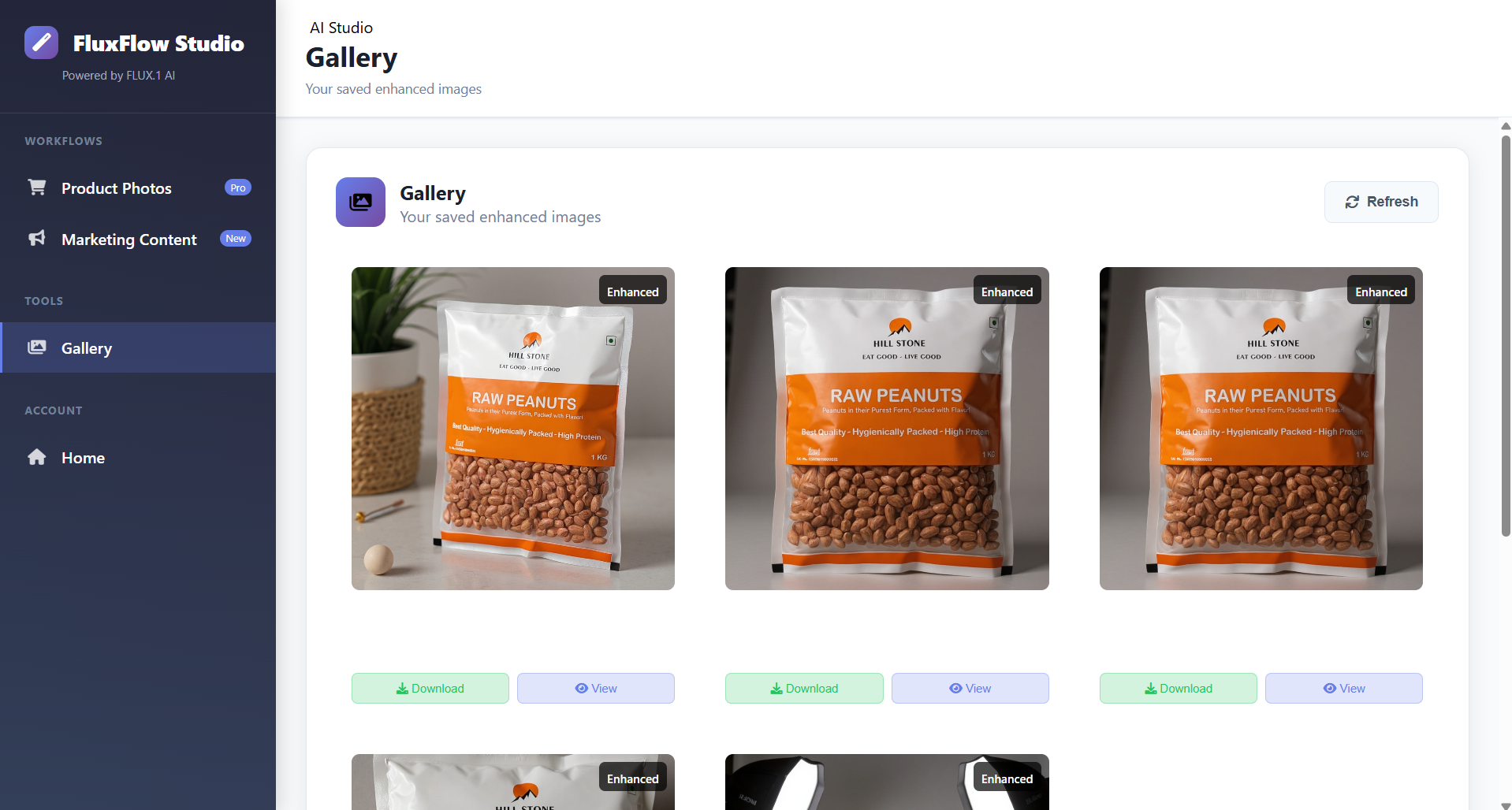Click the megaphone icon for Marketing Content
The height and width of the screenshot is (810, 1512).
pos(36,238)
